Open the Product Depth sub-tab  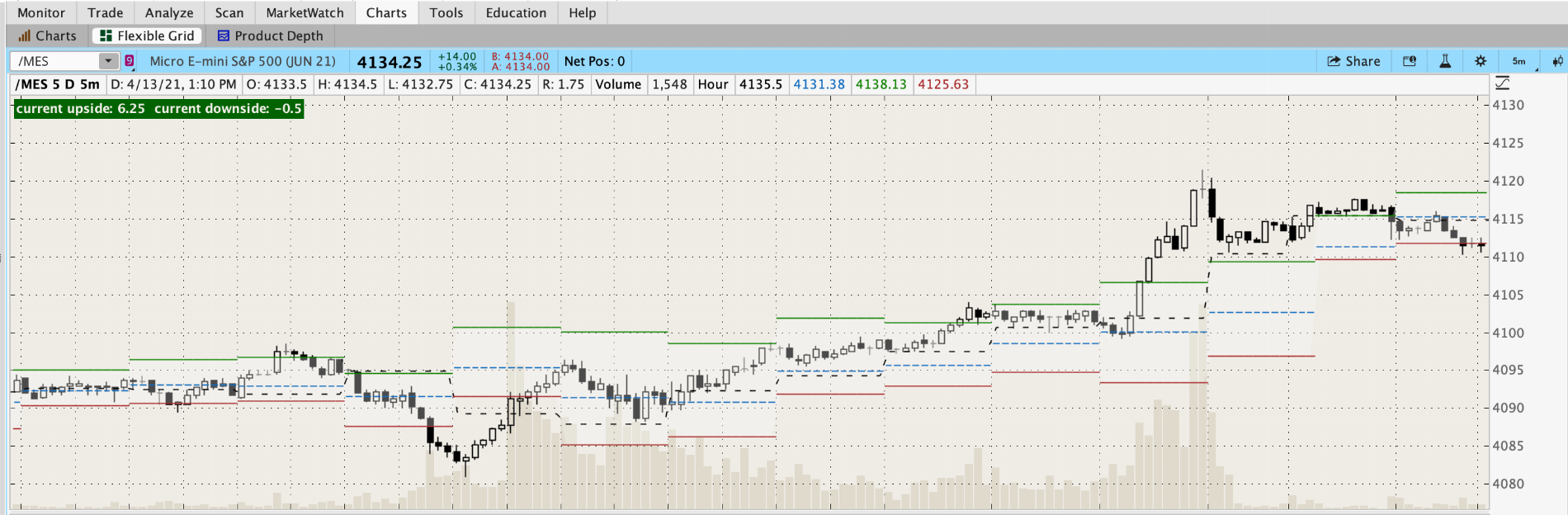270,35
